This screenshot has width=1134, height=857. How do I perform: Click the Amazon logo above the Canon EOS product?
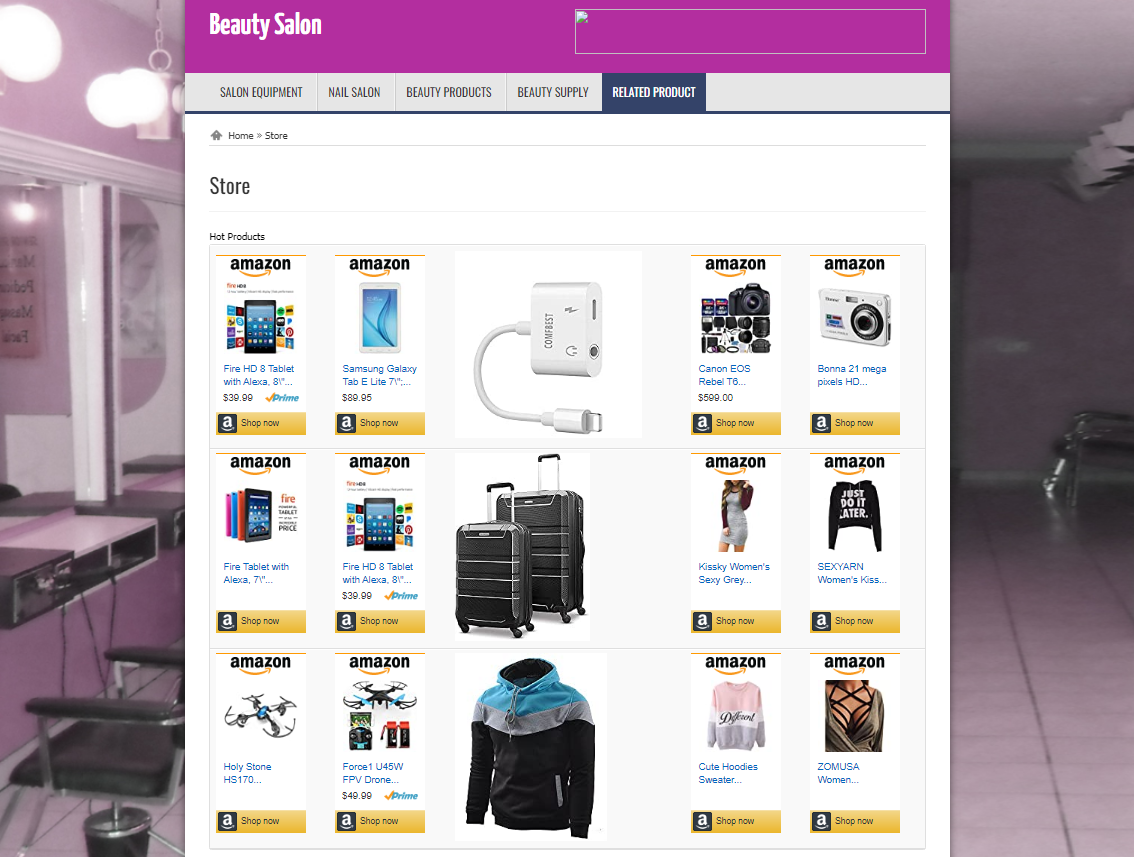tap(736, 266)
